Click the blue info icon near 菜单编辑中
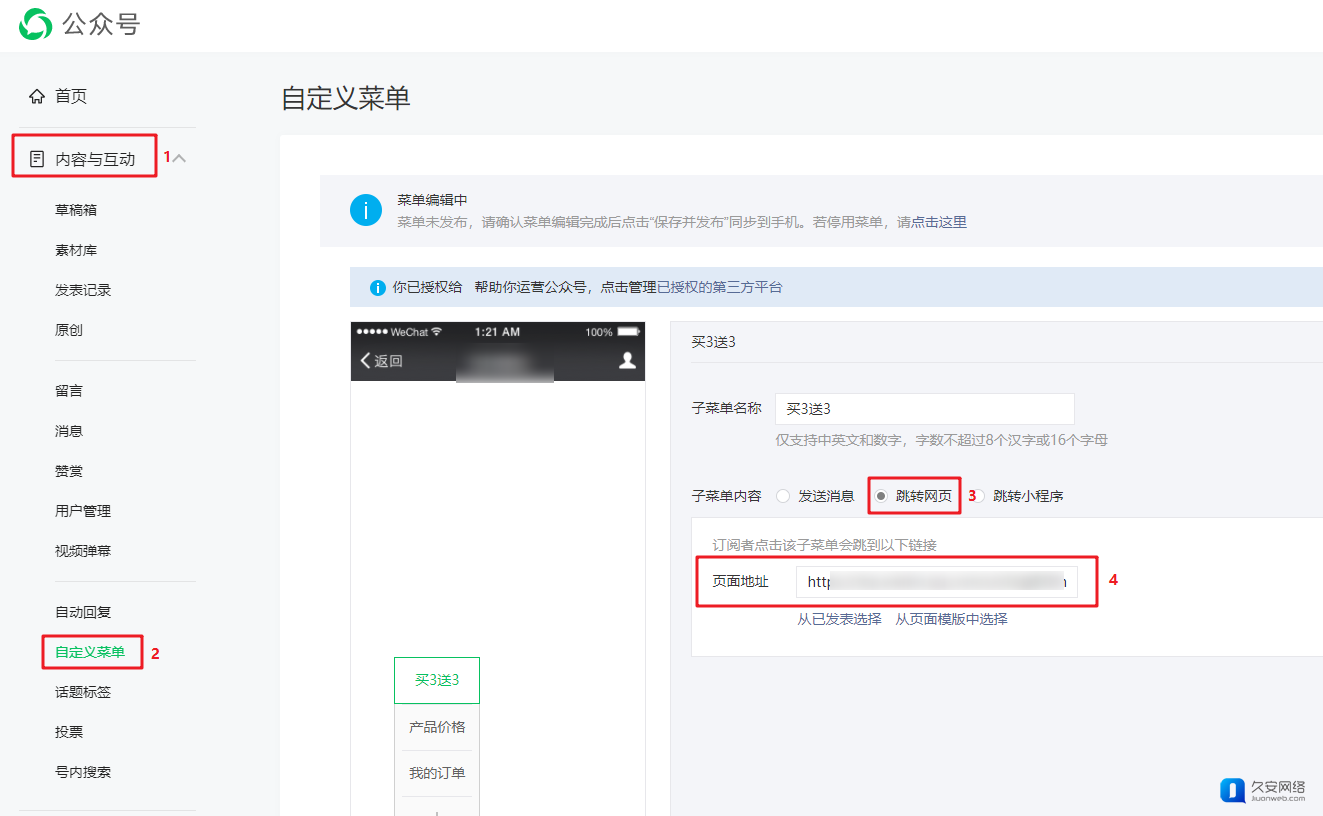This screenshot has width=1323, height=816. (365, 210)
